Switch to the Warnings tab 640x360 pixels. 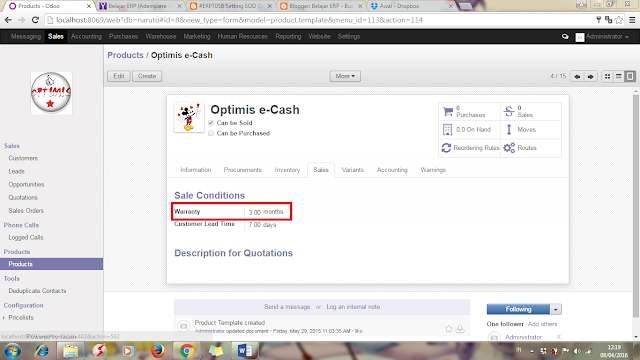point(433,170)
